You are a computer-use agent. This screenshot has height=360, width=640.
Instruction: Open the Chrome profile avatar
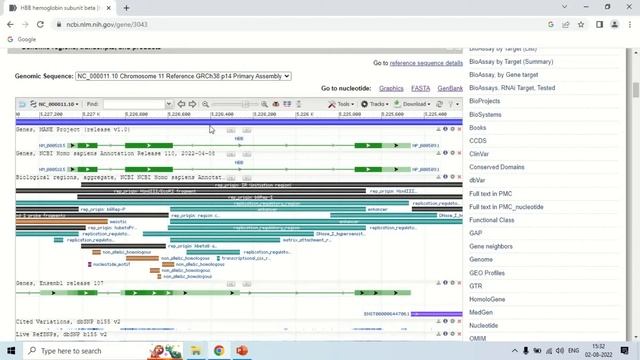[x=614, y=24]
